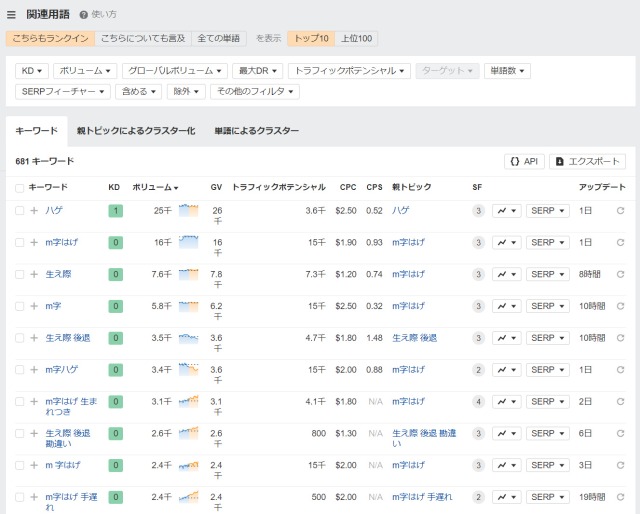
Task: Select the こちらについても言及 mode
Action: point(143,38)
